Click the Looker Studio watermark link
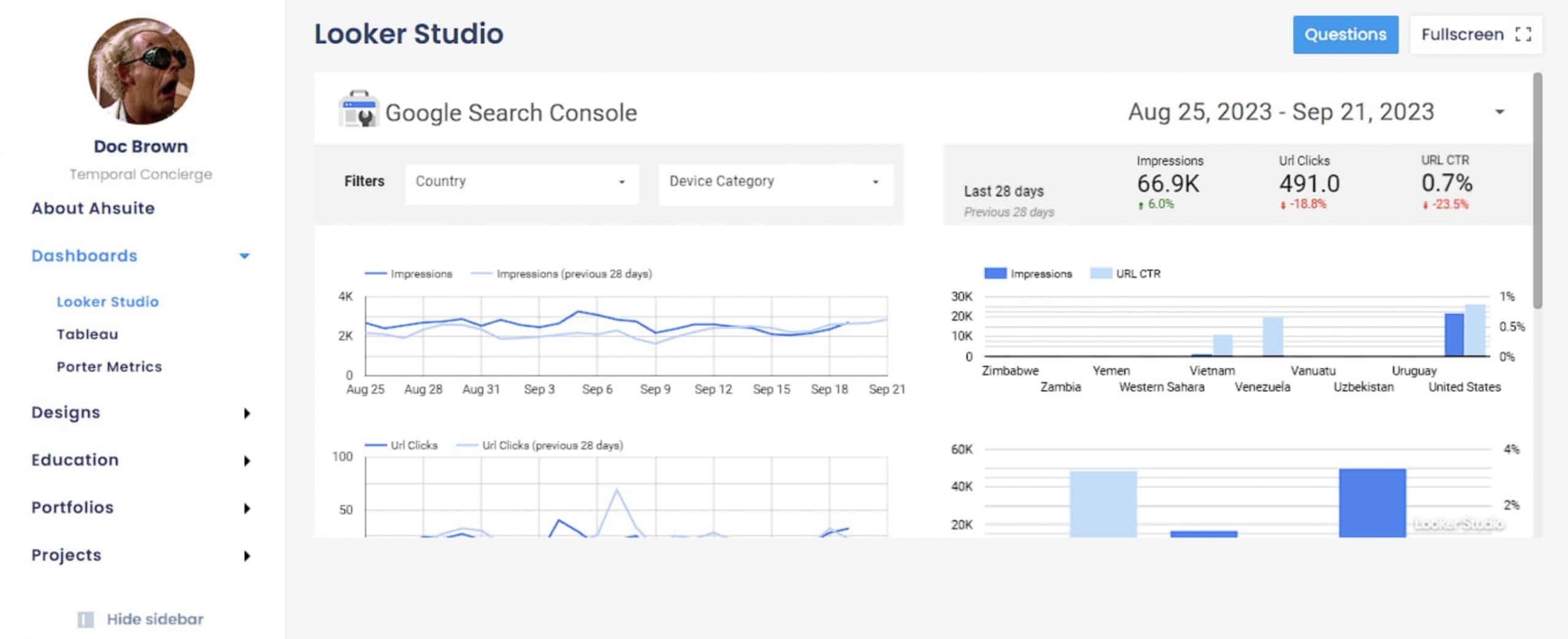 pyautogui.click(x=1459, y=524)
